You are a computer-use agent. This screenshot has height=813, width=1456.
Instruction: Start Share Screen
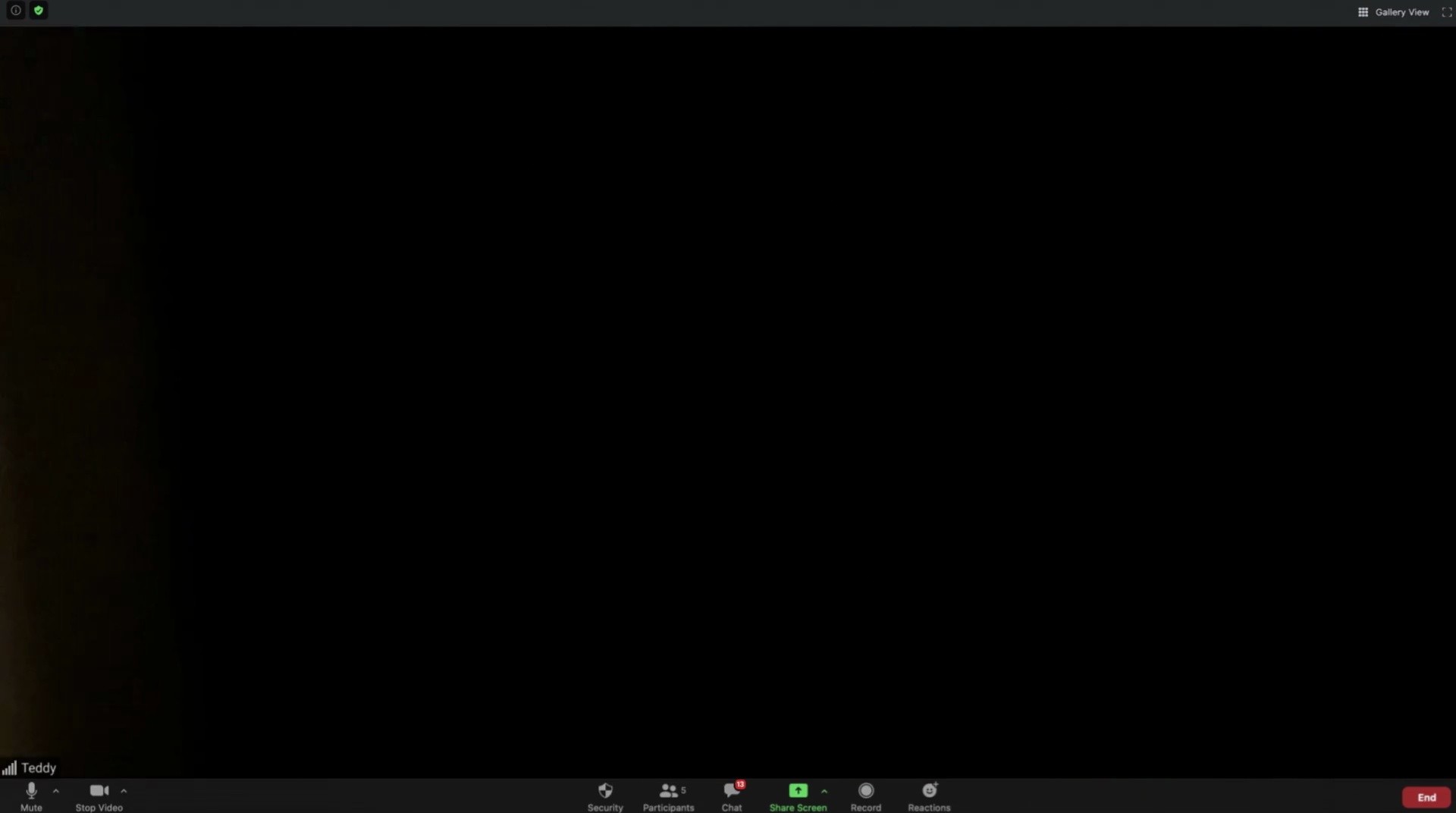pos(798,796)
